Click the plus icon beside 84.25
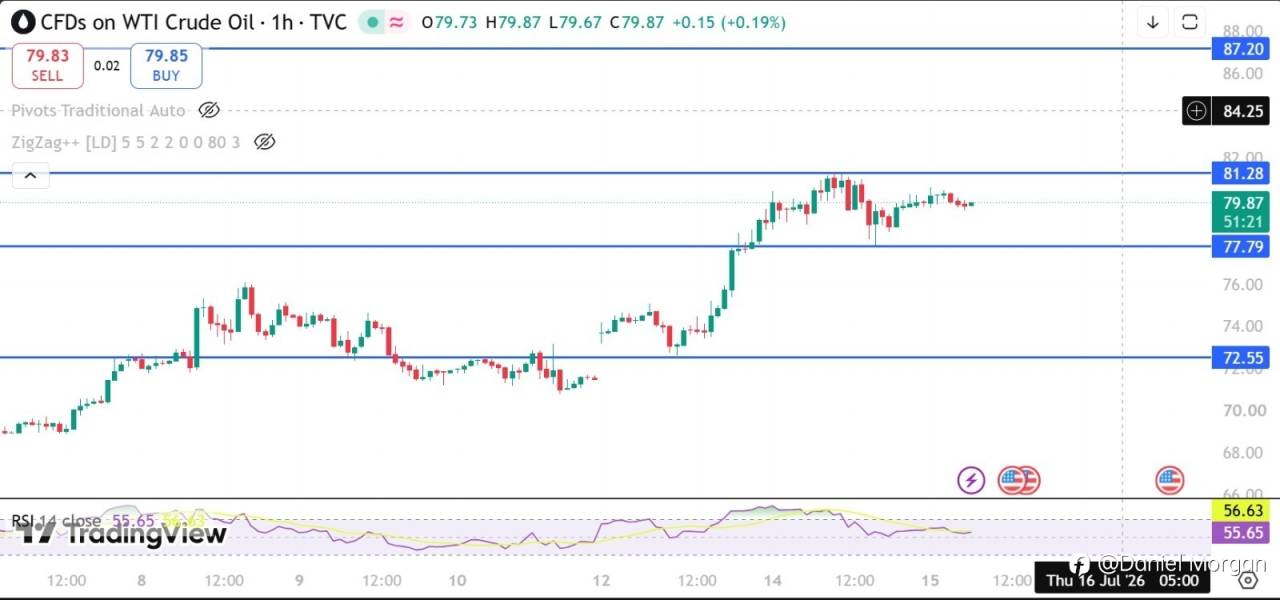The width and height of the screenshot is (1280, 600). (1196, 111)
